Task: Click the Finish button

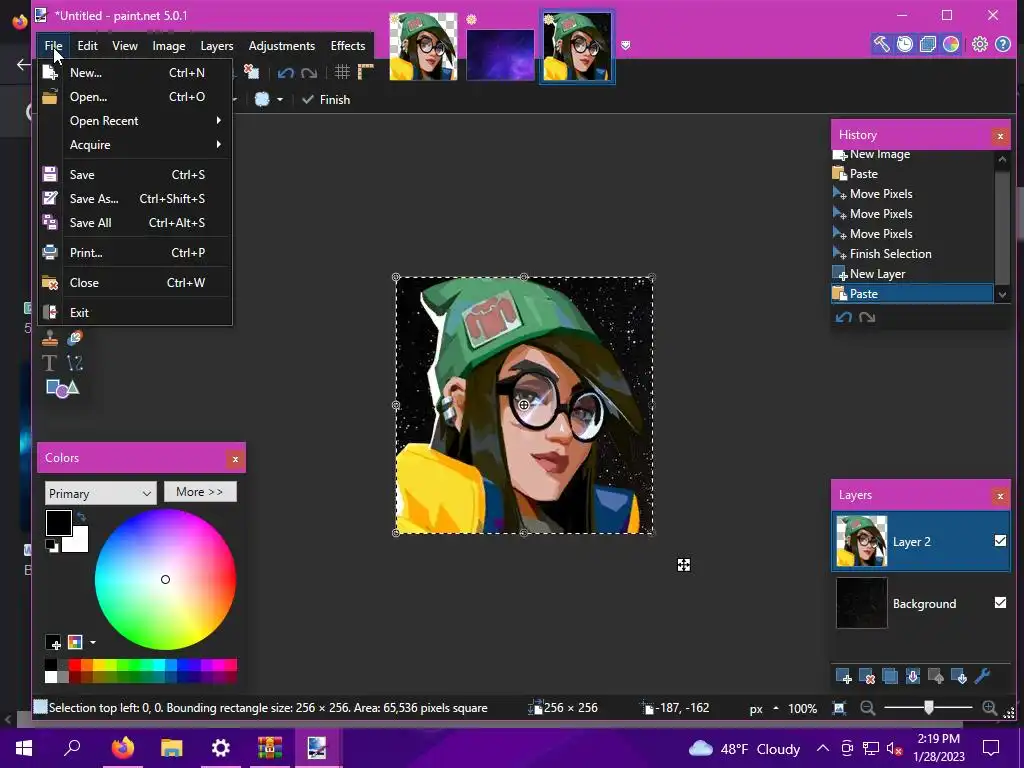Action: click(x=327, y=100)
